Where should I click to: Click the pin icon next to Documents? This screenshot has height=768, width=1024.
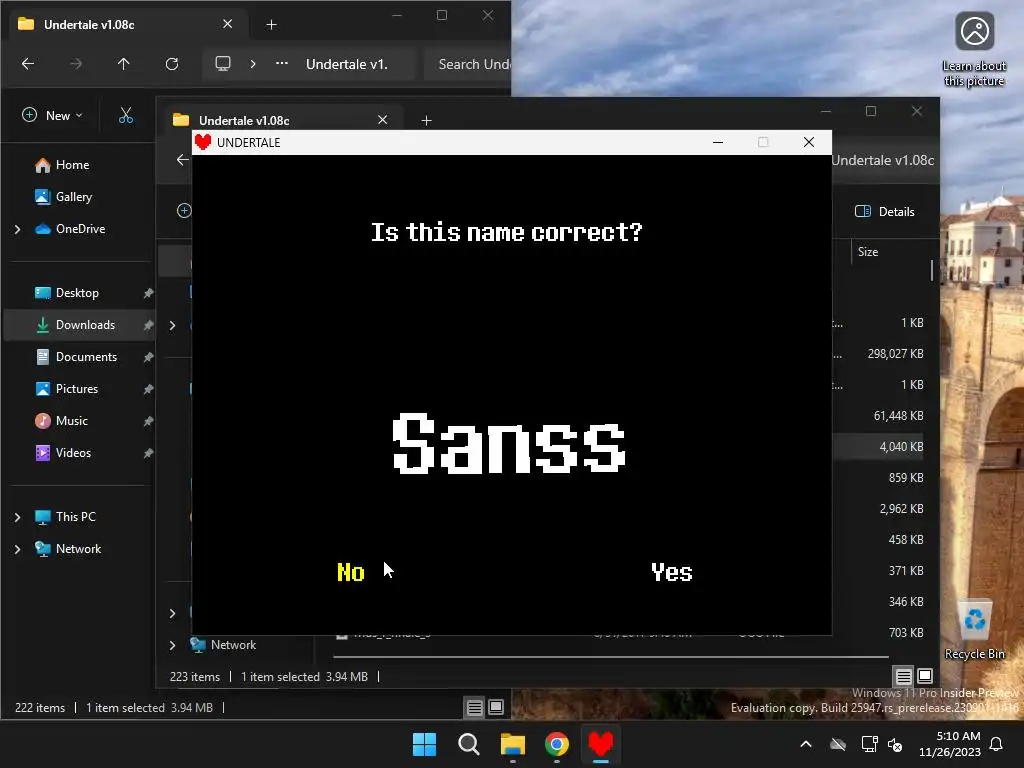pos(148,357)
